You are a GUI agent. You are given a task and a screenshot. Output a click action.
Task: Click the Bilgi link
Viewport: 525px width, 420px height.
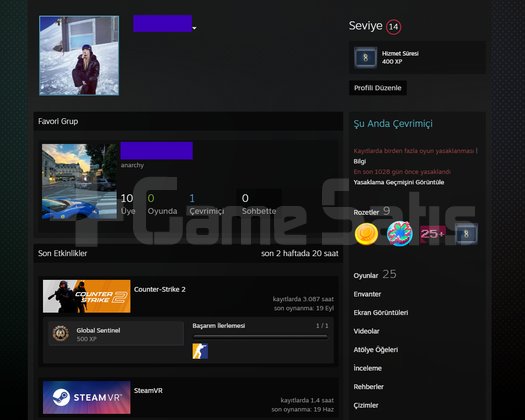coord(360,161)
